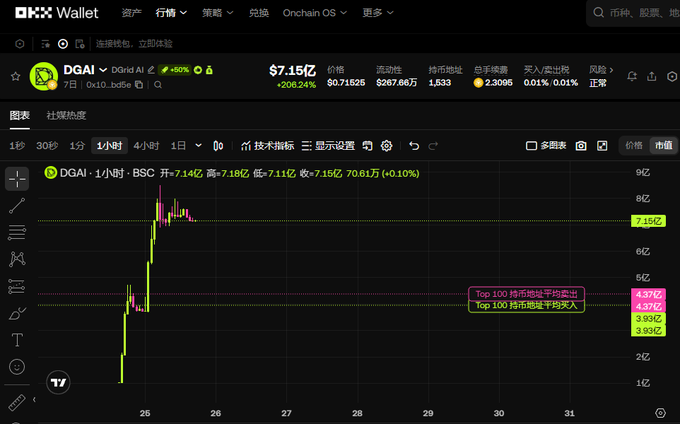
Task: Take a chart snapshot with camera icon
Action: coord(581,146)
